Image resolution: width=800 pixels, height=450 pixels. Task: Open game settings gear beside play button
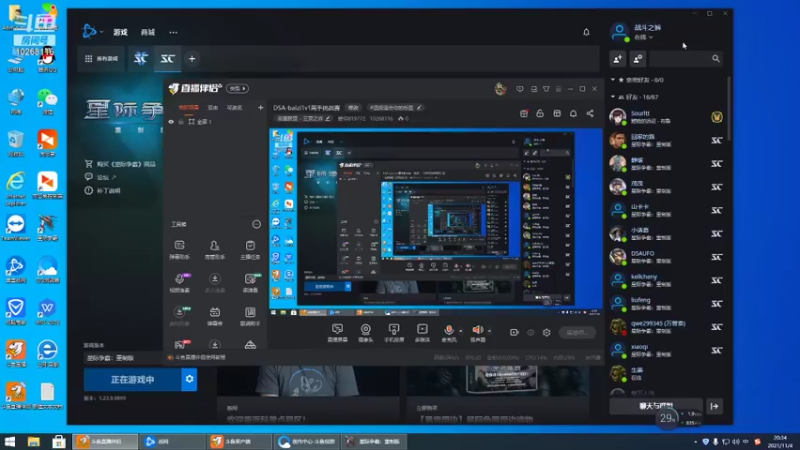coord(189,380)
